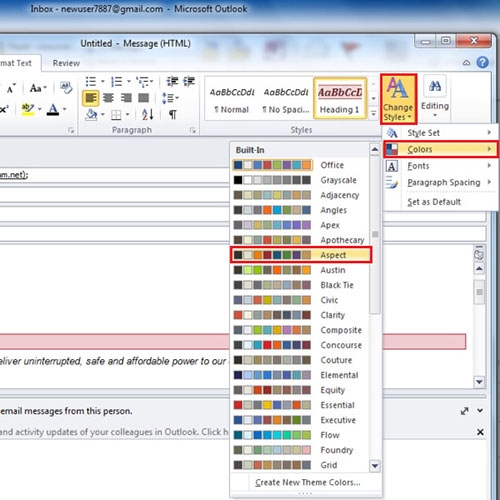The image size is (500, 500).
Task: Select the Grid color theme
Action: coord(300,465)
